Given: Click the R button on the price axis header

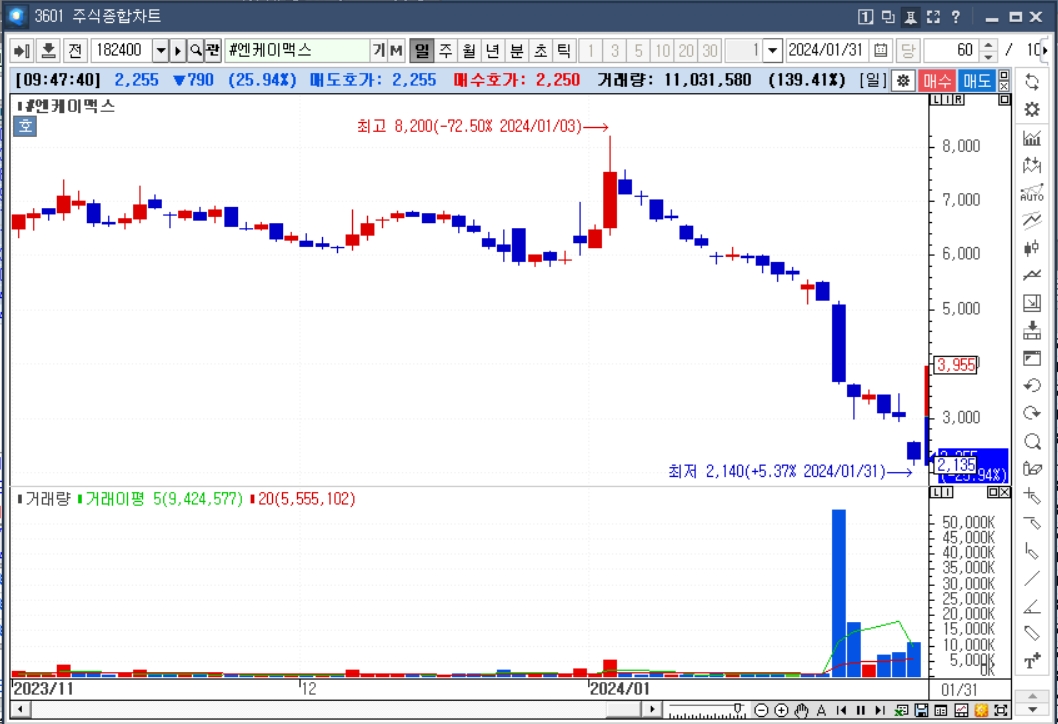Looking at the screenshot, I should coord(958,100).
